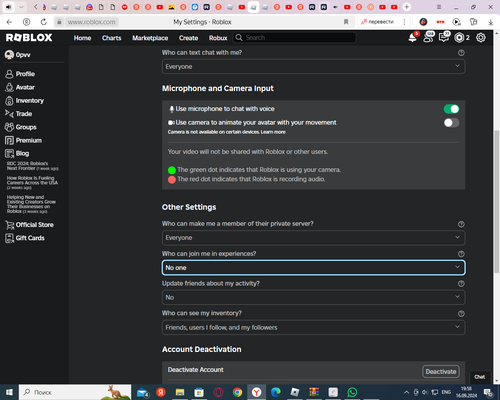Open Gift Cards from the sidebar
500x400 pixels.
coord(25,238)
